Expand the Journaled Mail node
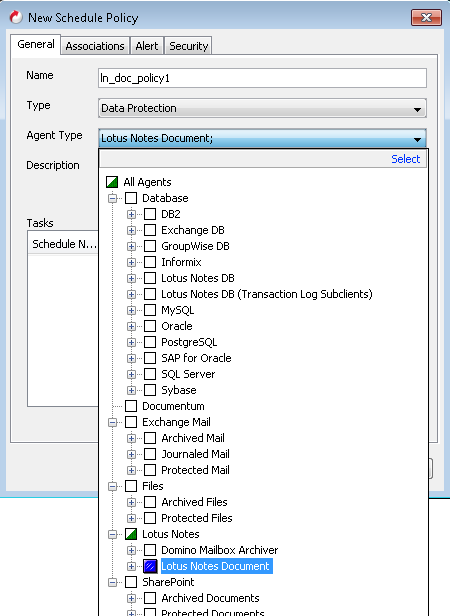 (x=131, y=454)
